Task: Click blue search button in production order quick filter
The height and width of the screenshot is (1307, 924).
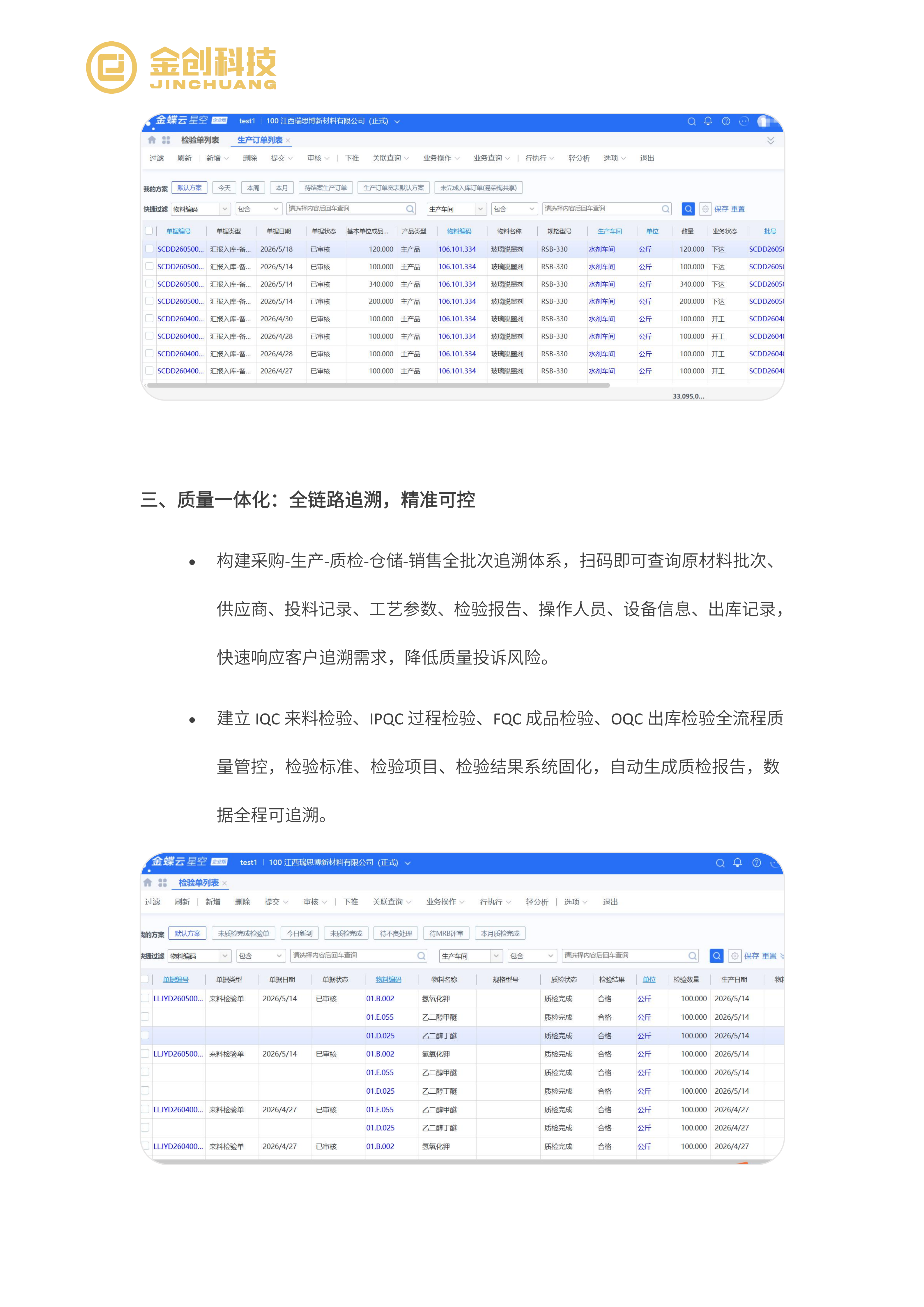Action: (x=688, y=209)
